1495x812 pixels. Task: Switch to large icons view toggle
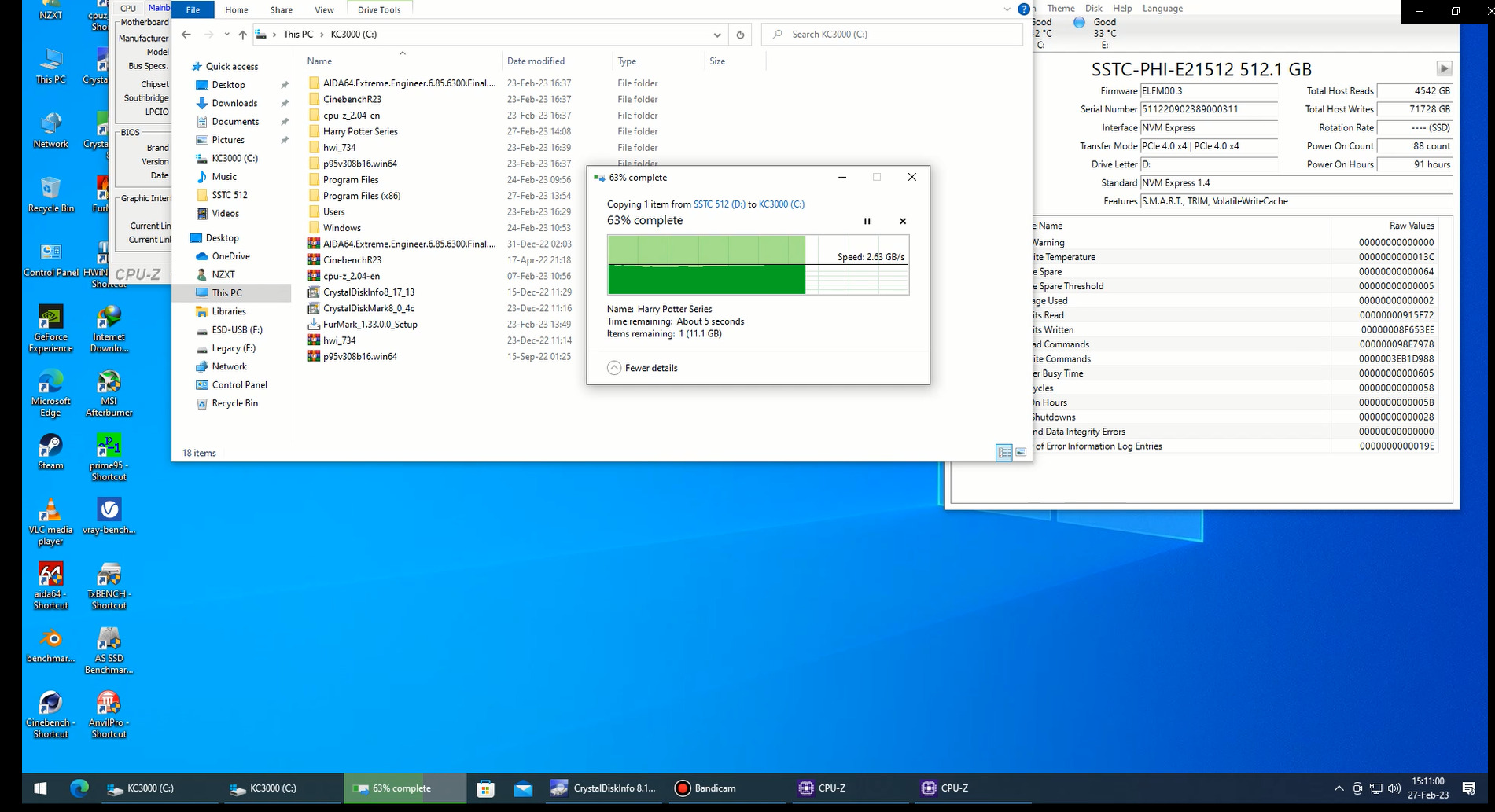(1021, 453)
